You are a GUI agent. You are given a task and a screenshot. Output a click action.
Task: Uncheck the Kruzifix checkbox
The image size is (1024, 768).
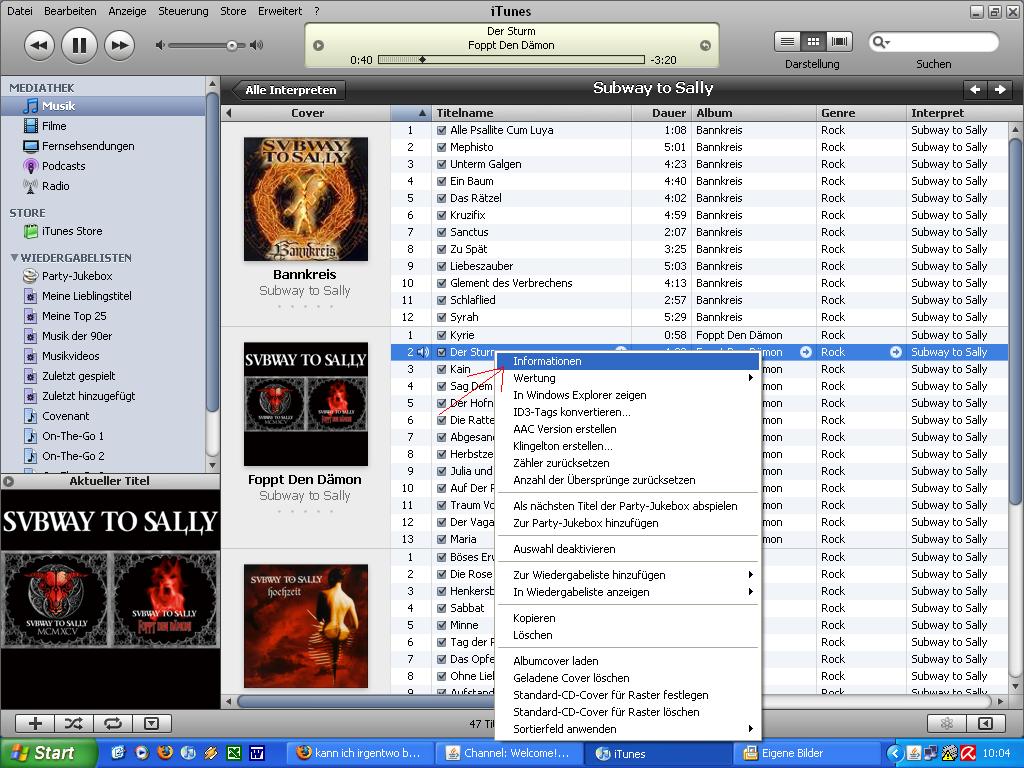point(441,216)
